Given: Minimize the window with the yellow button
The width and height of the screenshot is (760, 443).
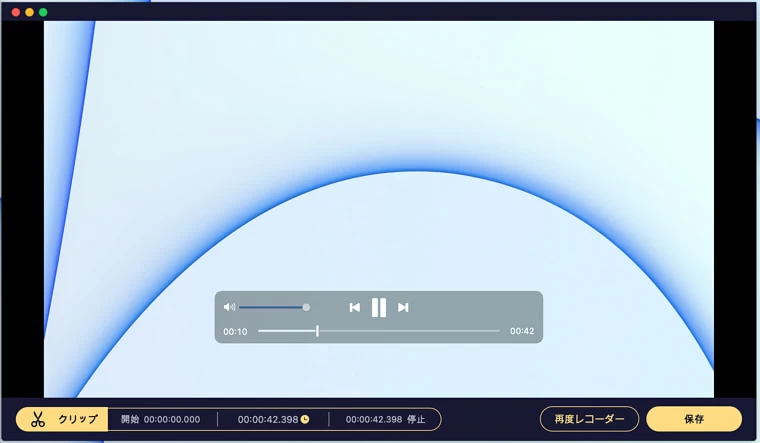Looking at the screenshot, I should pyautogui.click(x=30, y=12).
